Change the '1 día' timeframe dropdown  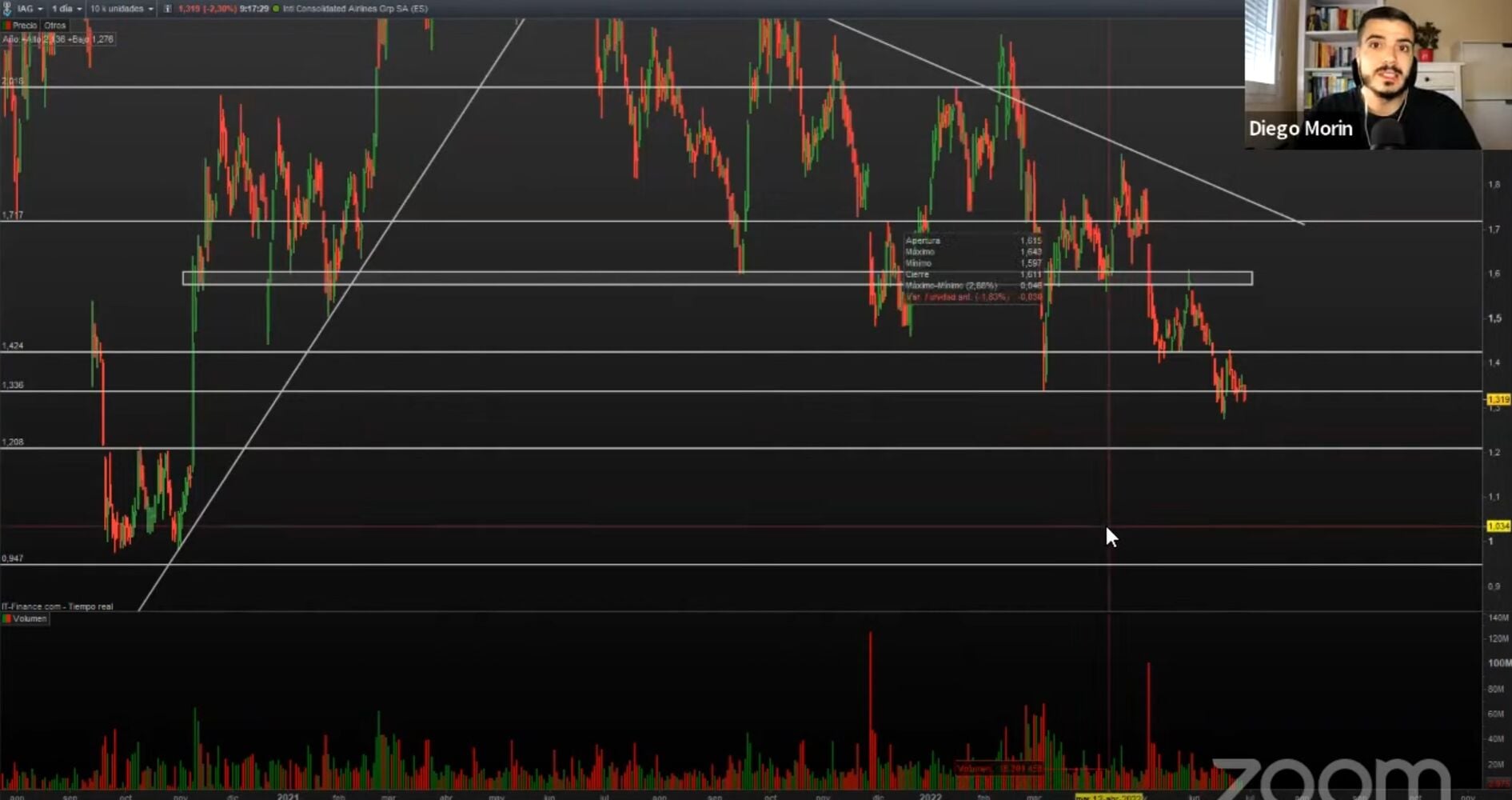pos(66,9)
